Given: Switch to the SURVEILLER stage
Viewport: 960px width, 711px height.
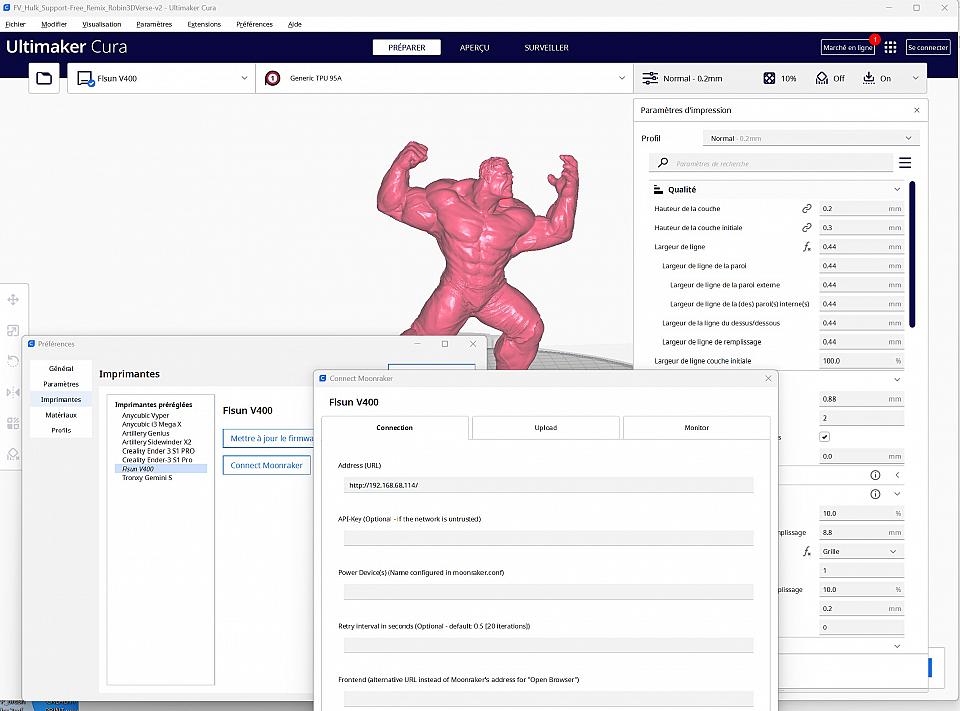Looking at the screenshot, I should (546, 48).
